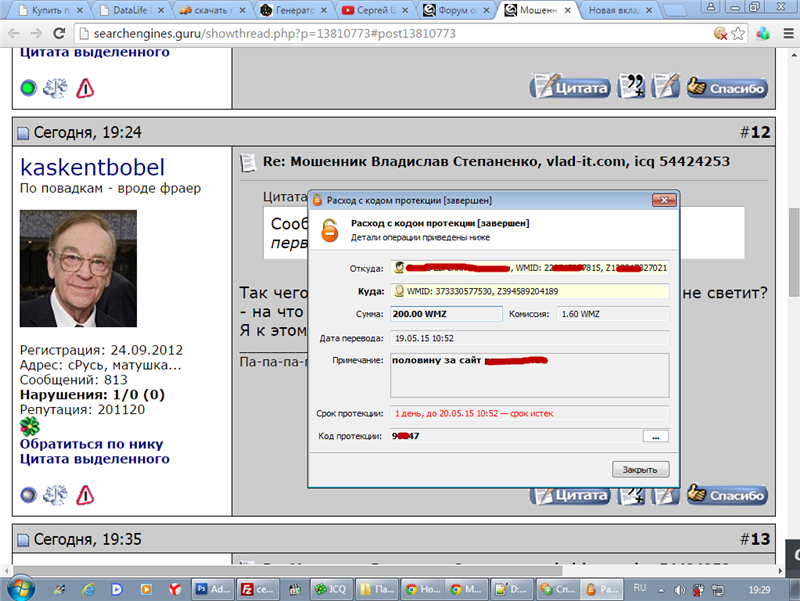The height and width of the screenshot is (601, 800).
Task: Open the Новая вкладка tab
Action: (619, 10)
